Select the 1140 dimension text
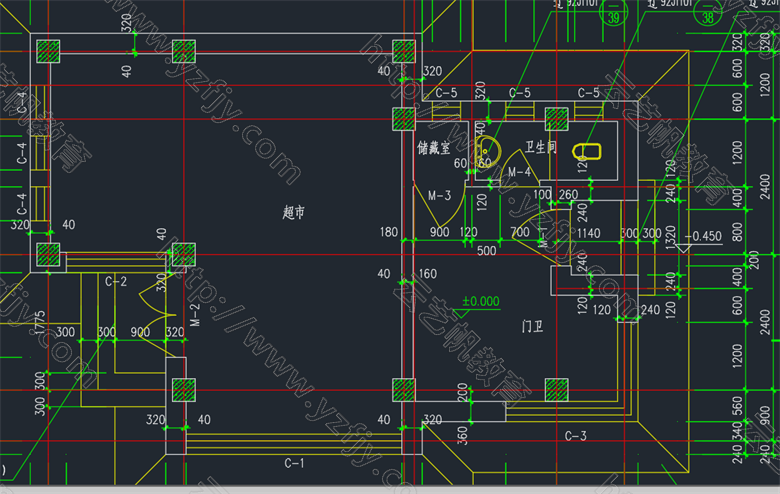The height and width of the screenshot is (494, 780). pos(588,233)
